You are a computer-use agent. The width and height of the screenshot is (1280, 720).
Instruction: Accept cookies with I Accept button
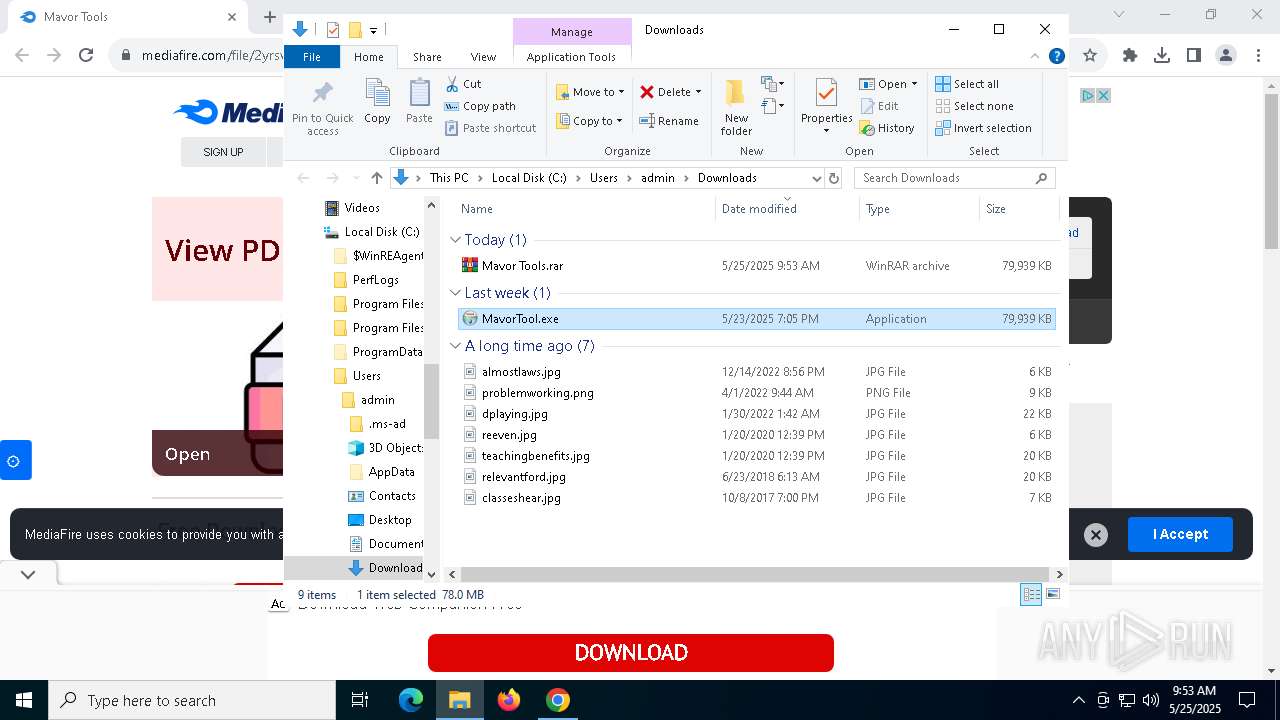tap(1180, 534)
